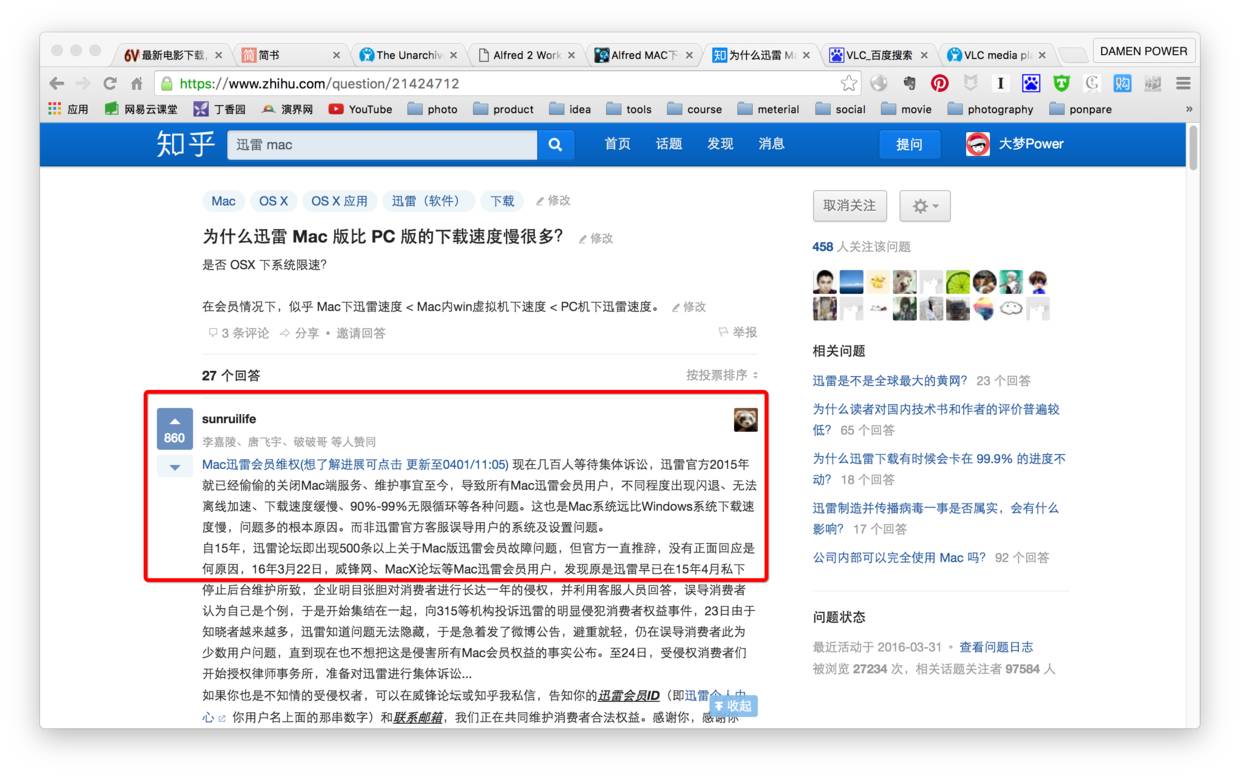Upvote the sunruilife answer
This screenshot has width=1240, height=776.
pos(174,428)
